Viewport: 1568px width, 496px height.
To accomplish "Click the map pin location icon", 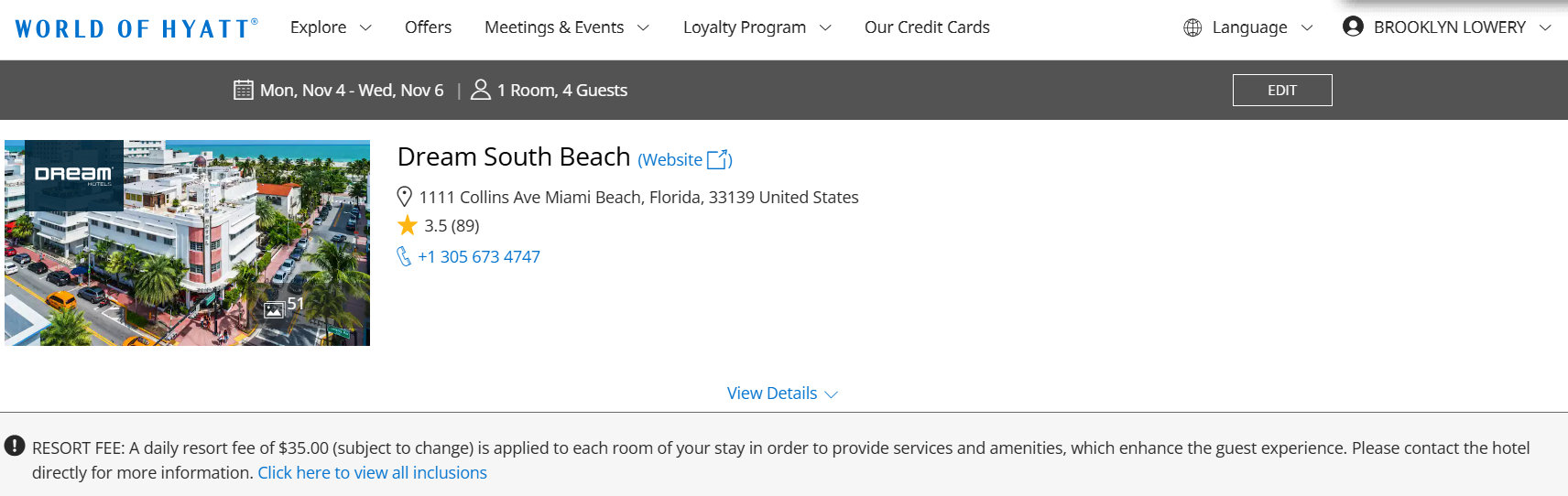I will [404, 197].
